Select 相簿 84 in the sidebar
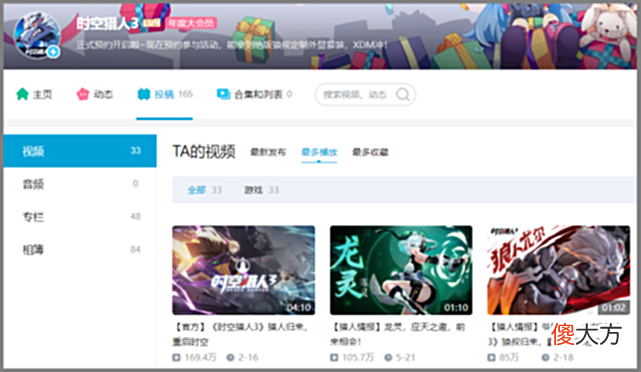Image resolution: width=641 pixels, height=372 pixels. click(x=80, y=249)
